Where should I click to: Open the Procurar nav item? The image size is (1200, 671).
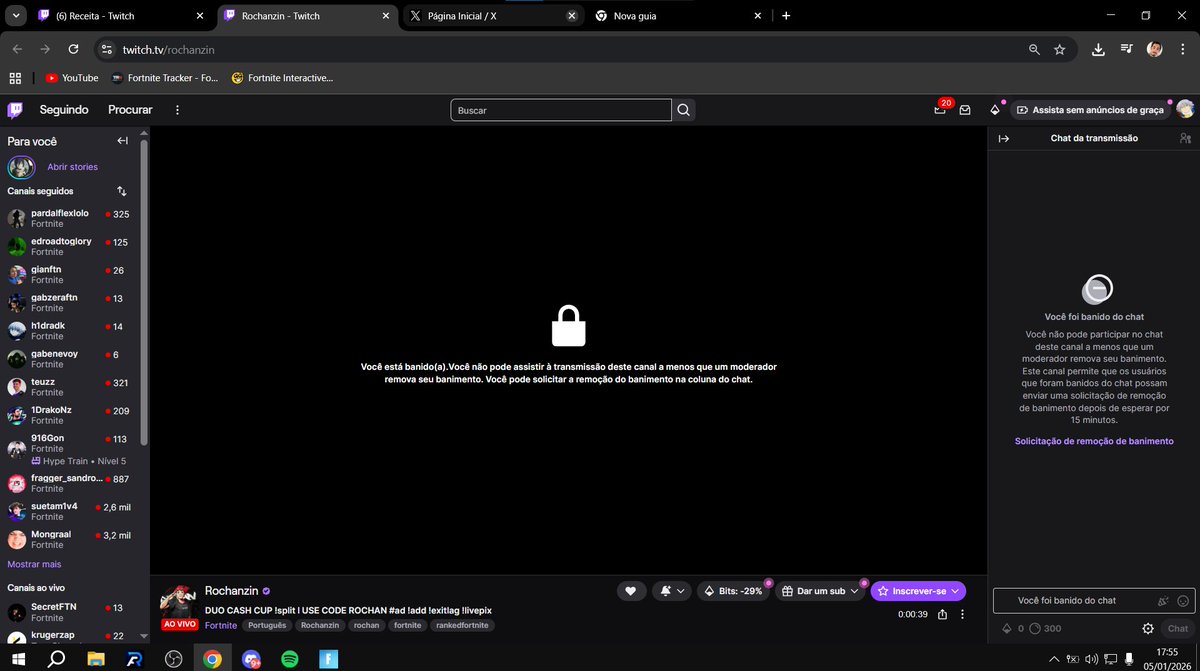coord(130,110)
